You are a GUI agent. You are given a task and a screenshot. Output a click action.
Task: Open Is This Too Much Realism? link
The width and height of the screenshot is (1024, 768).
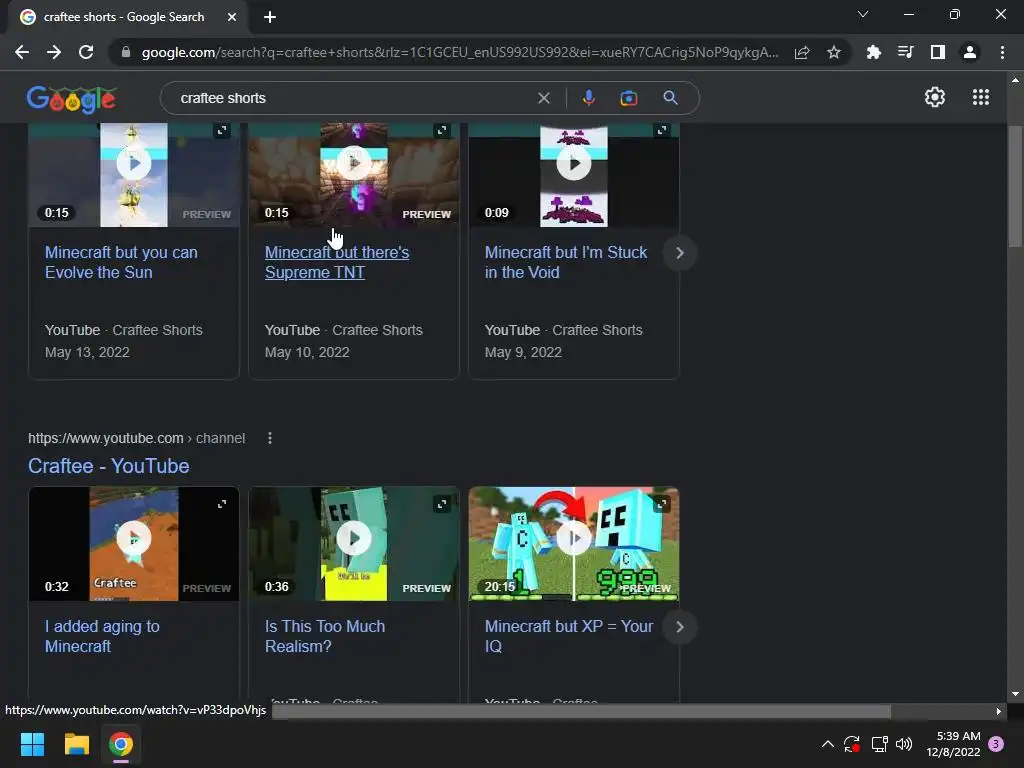click(325, 637)
